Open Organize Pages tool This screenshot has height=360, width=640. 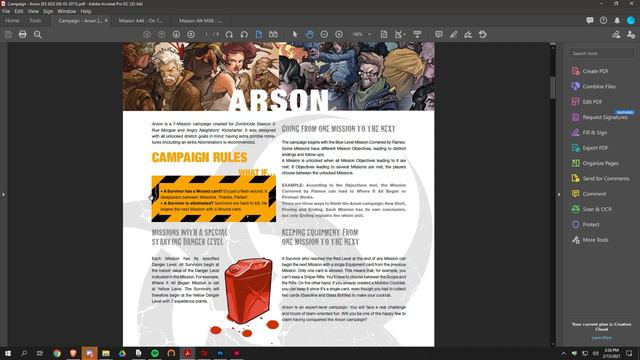click(x=595, y=163)
